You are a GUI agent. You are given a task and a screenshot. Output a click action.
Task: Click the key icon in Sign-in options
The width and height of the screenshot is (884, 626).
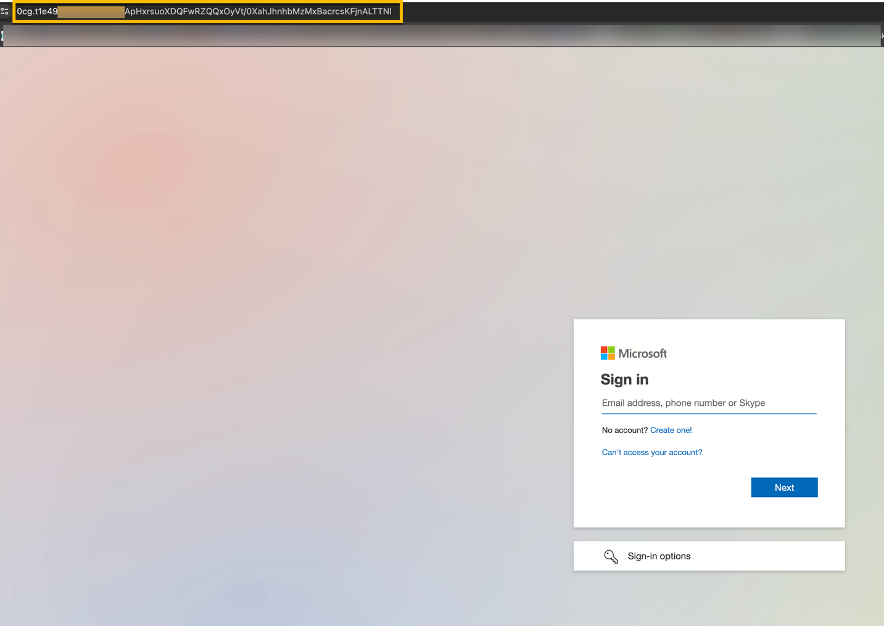point(611,556)
